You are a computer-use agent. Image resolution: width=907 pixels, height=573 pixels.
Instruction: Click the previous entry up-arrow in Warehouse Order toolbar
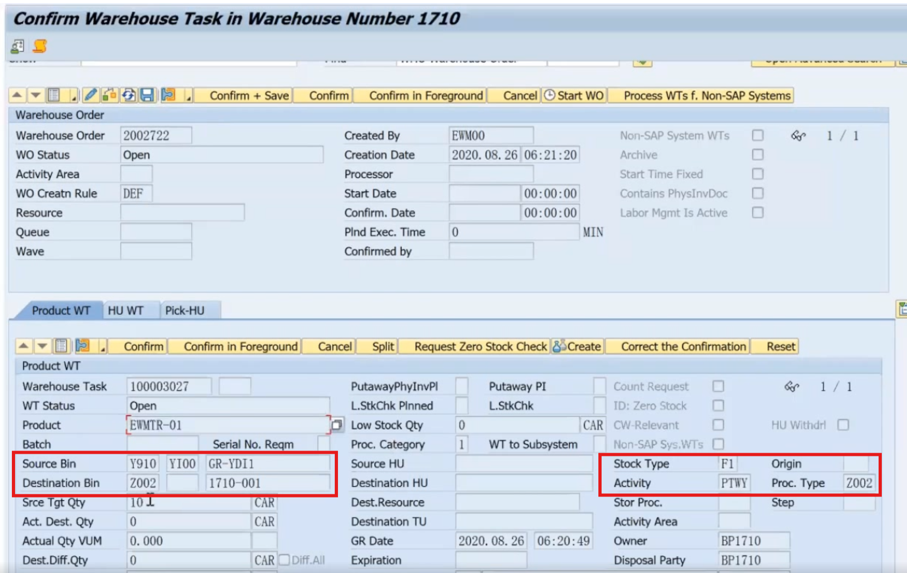pyautogui.click(x=17, y=95)
